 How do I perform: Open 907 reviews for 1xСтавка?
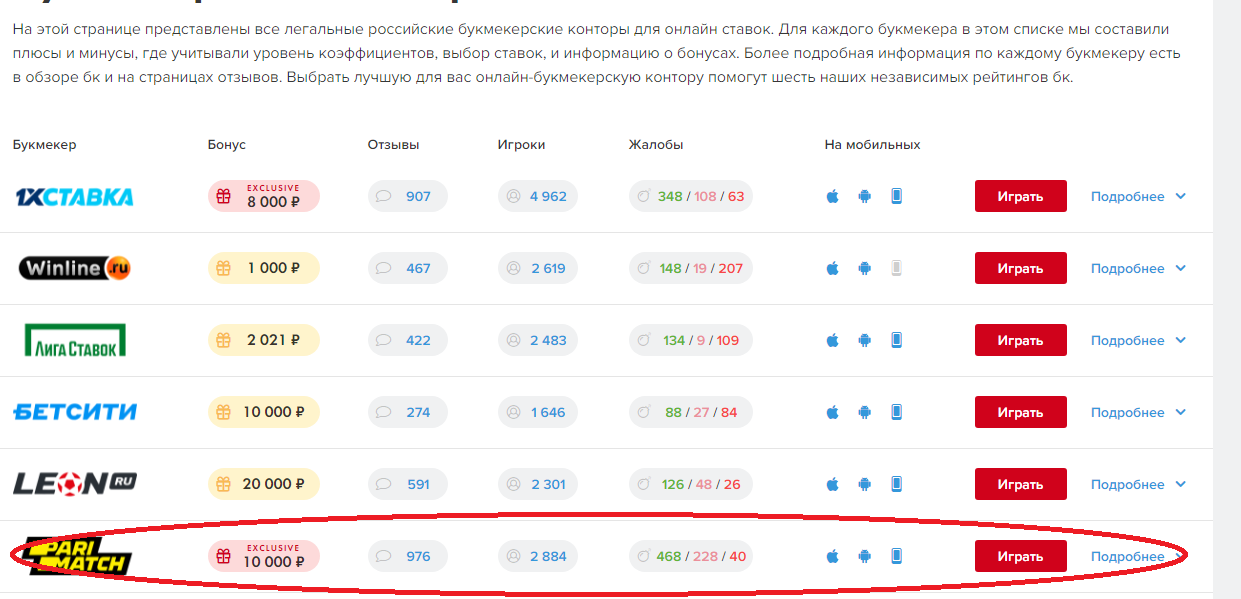point(407,197)
